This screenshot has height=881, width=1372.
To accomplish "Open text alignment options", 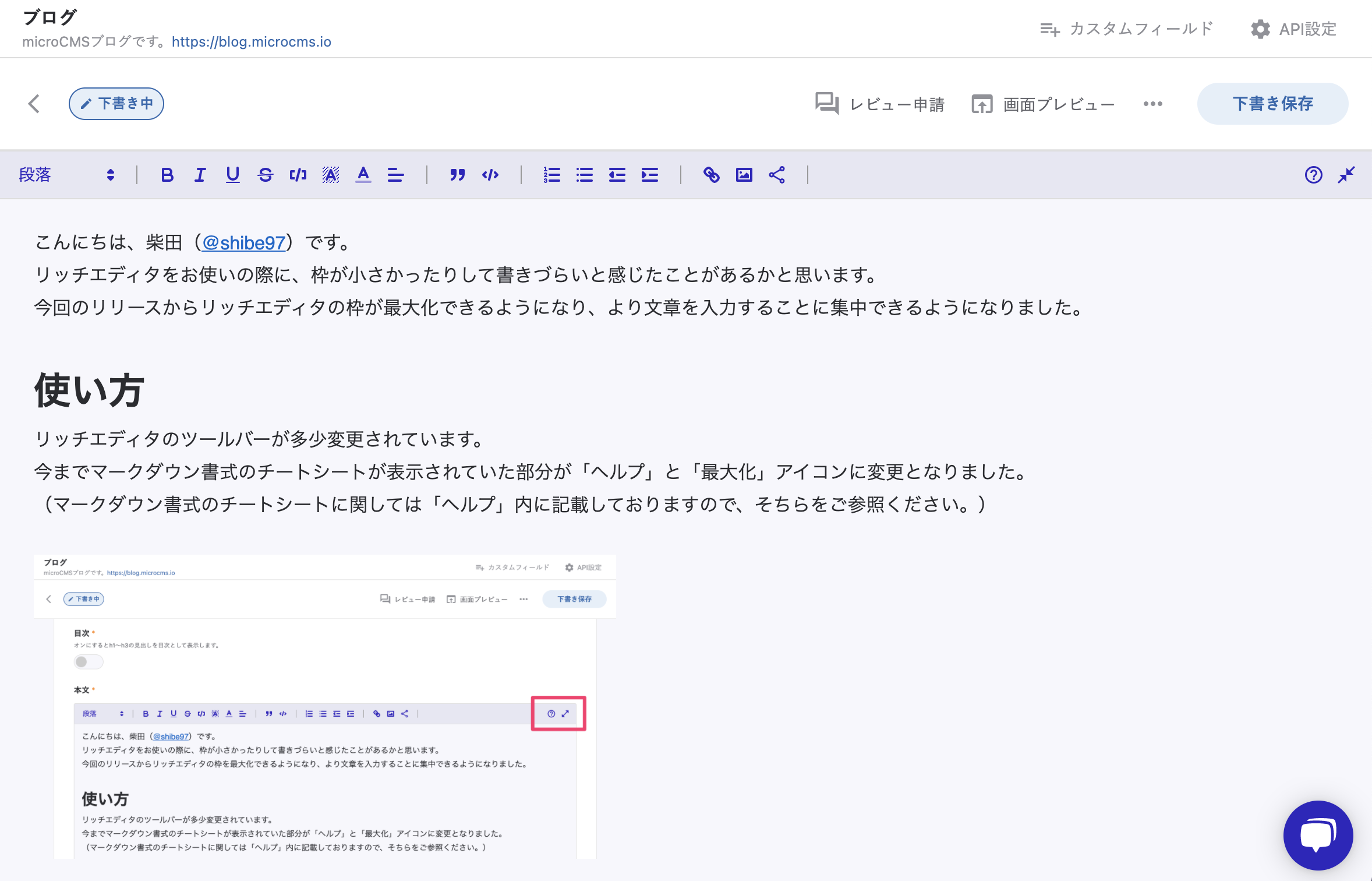I will click(x=395, y=175).
